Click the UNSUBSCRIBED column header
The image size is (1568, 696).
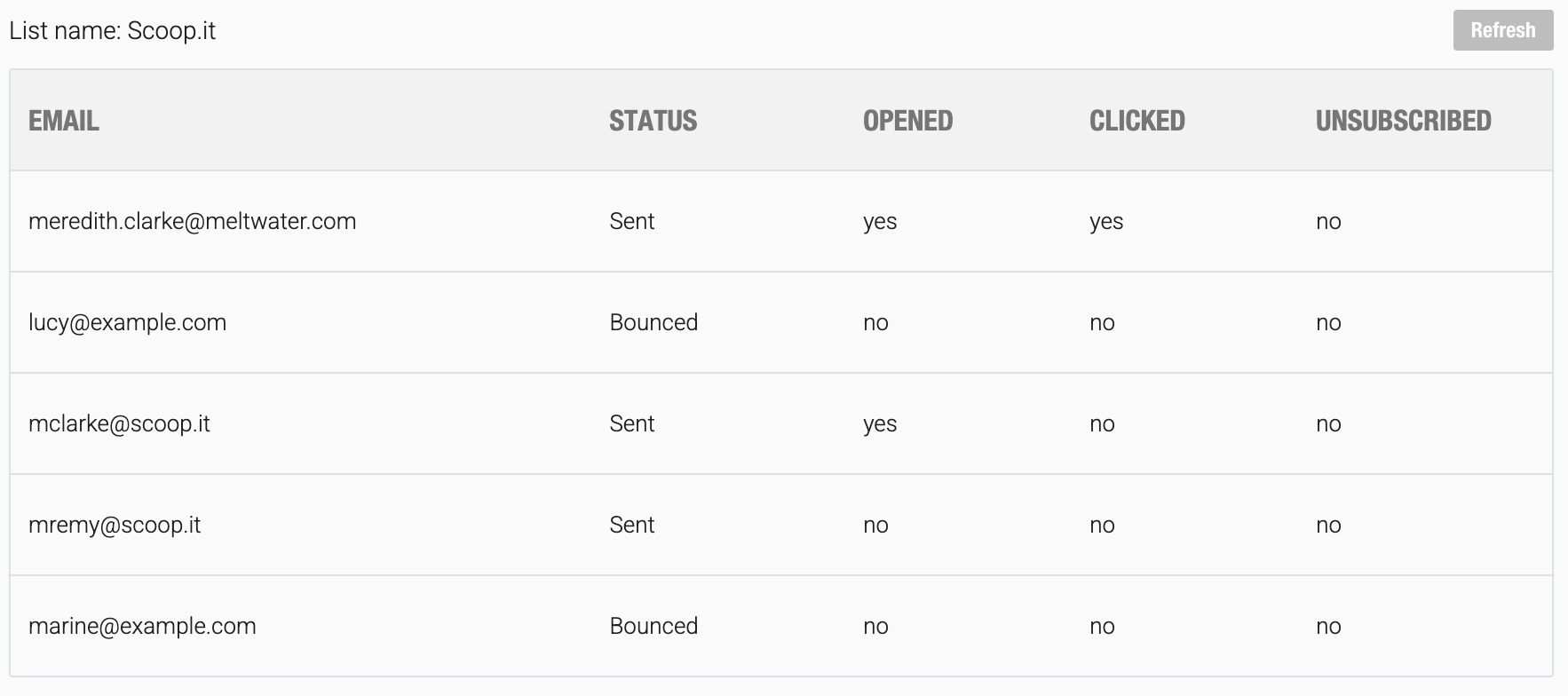tap(1403, 121)
